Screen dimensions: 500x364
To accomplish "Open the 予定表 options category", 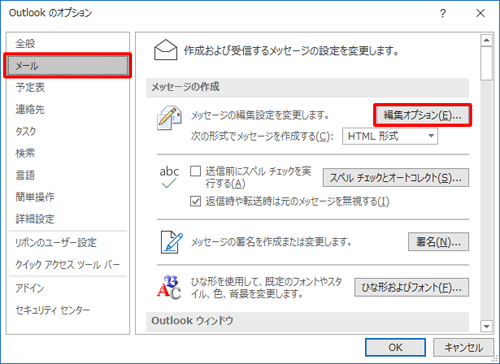I will tap(68, 87).
